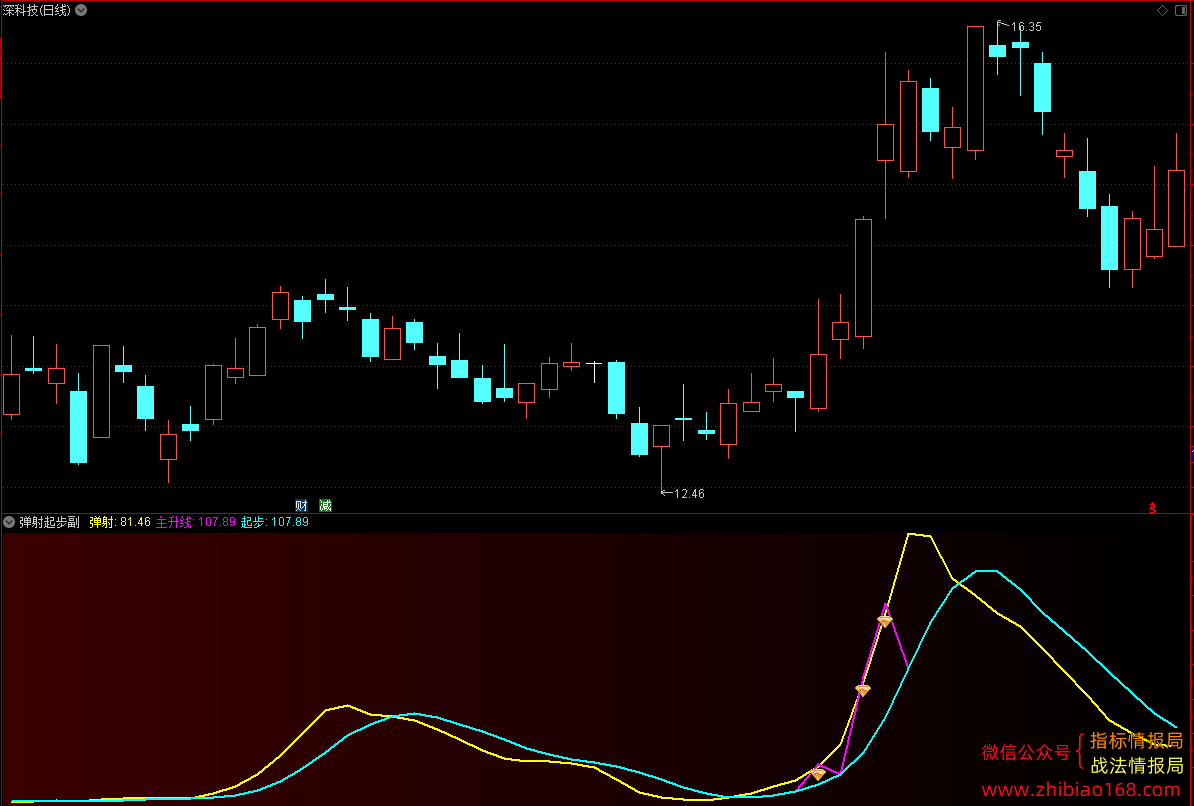This screenshot has width=1194, height=806.
Task: Expand the 弹射起步副 indicator dropdown arrow
Action: point(9,522)
